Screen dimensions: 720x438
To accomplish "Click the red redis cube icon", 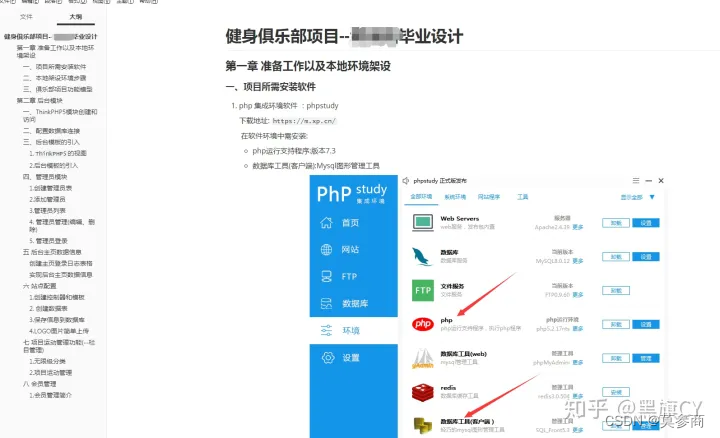I will click(x=422, y=392).
